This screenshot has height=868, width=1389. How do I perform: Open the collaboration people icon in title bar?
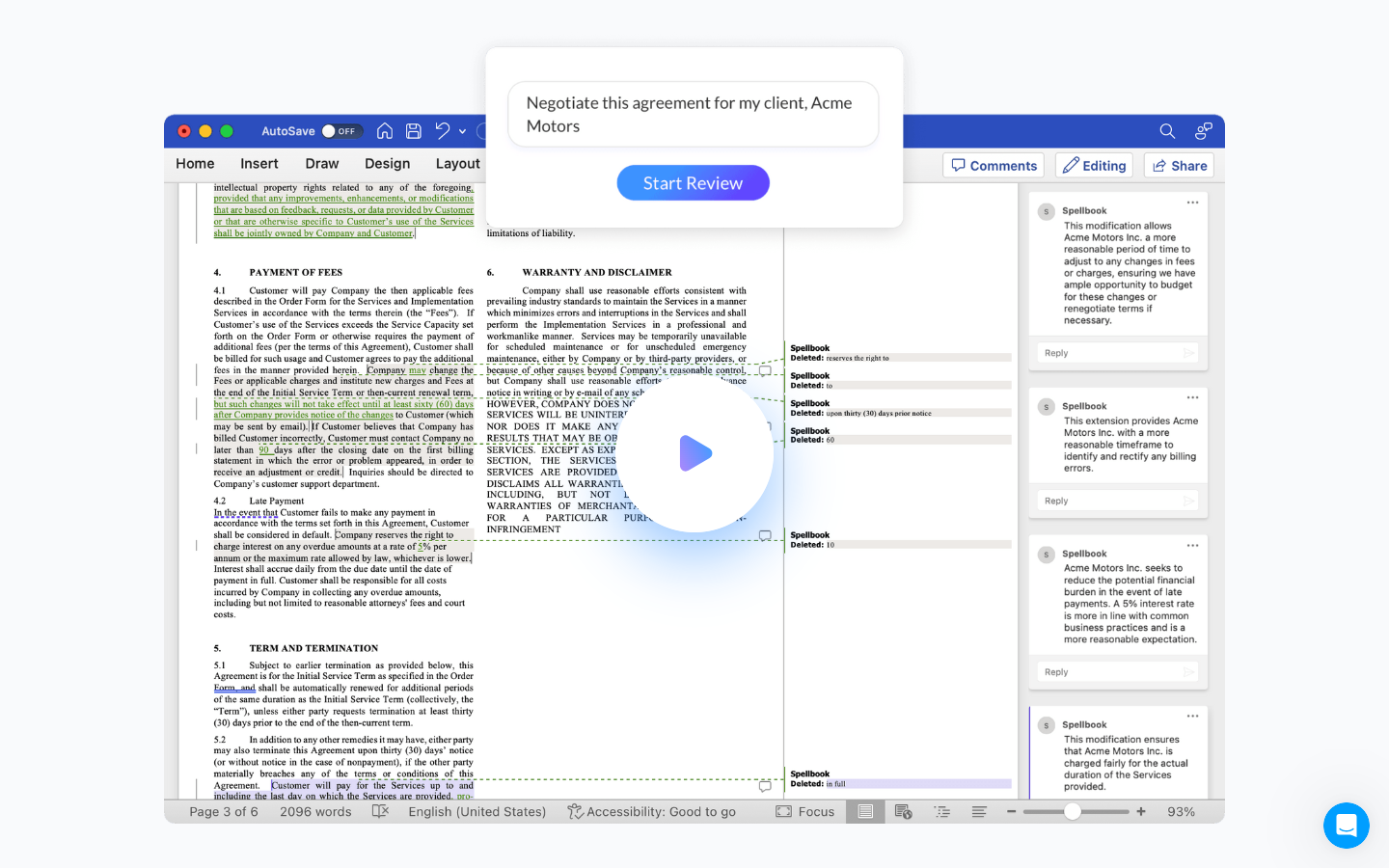(x=1204, y=131)
